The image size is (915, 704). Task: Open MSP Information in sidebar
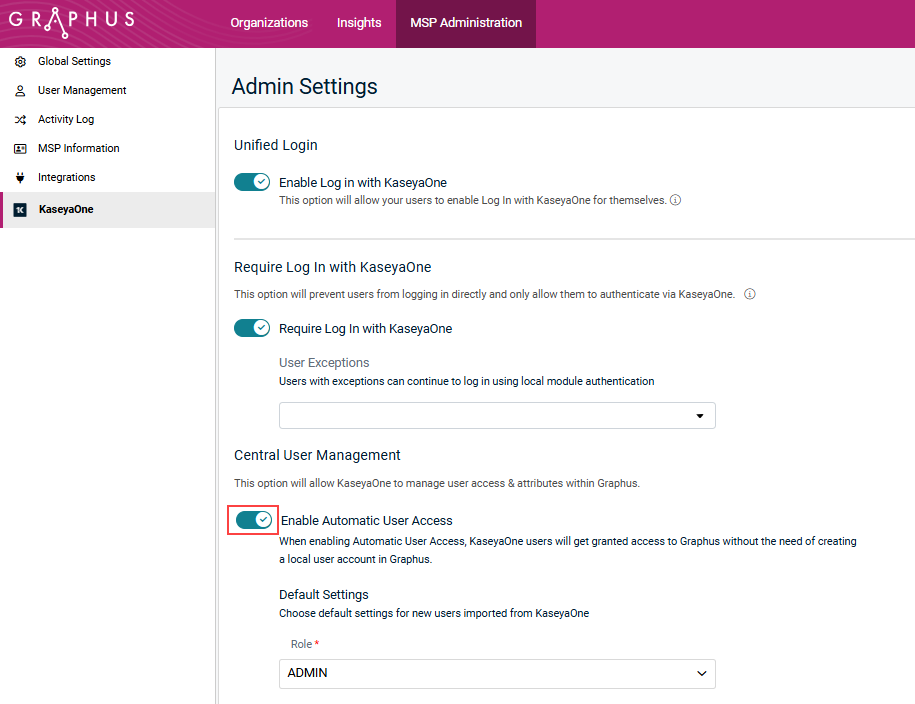click(79, 148)
